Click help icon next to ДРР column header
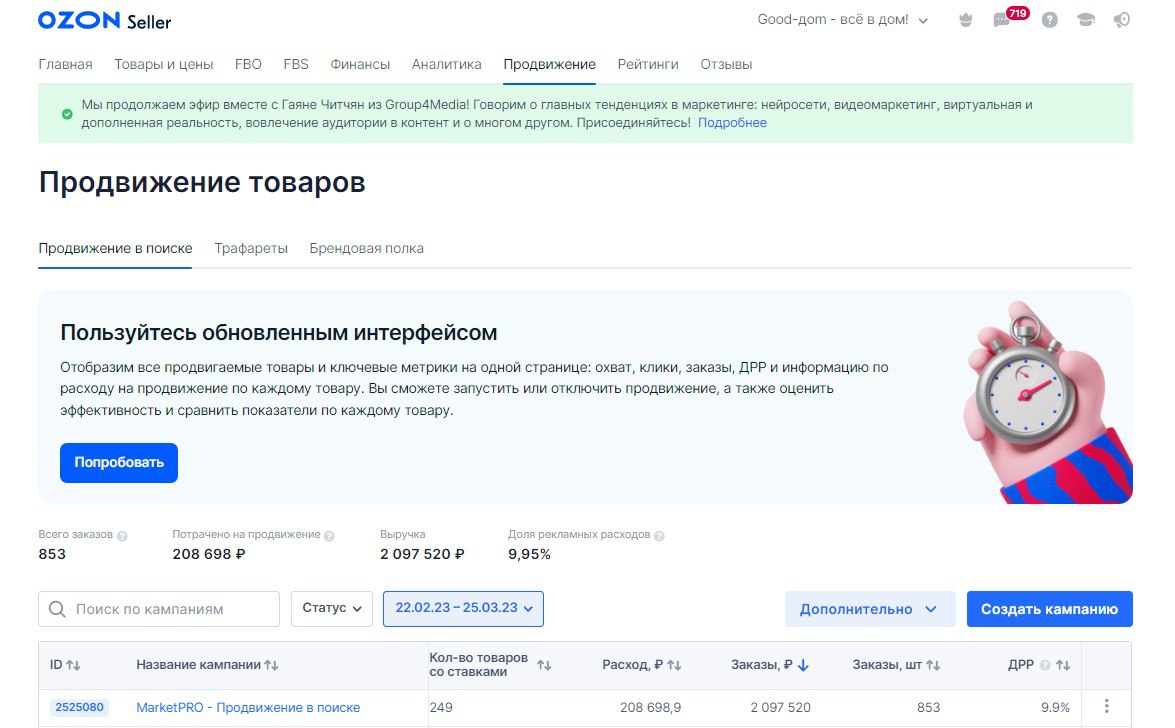This screenshot has width=1175, height=728. (x=1045, y=665)
